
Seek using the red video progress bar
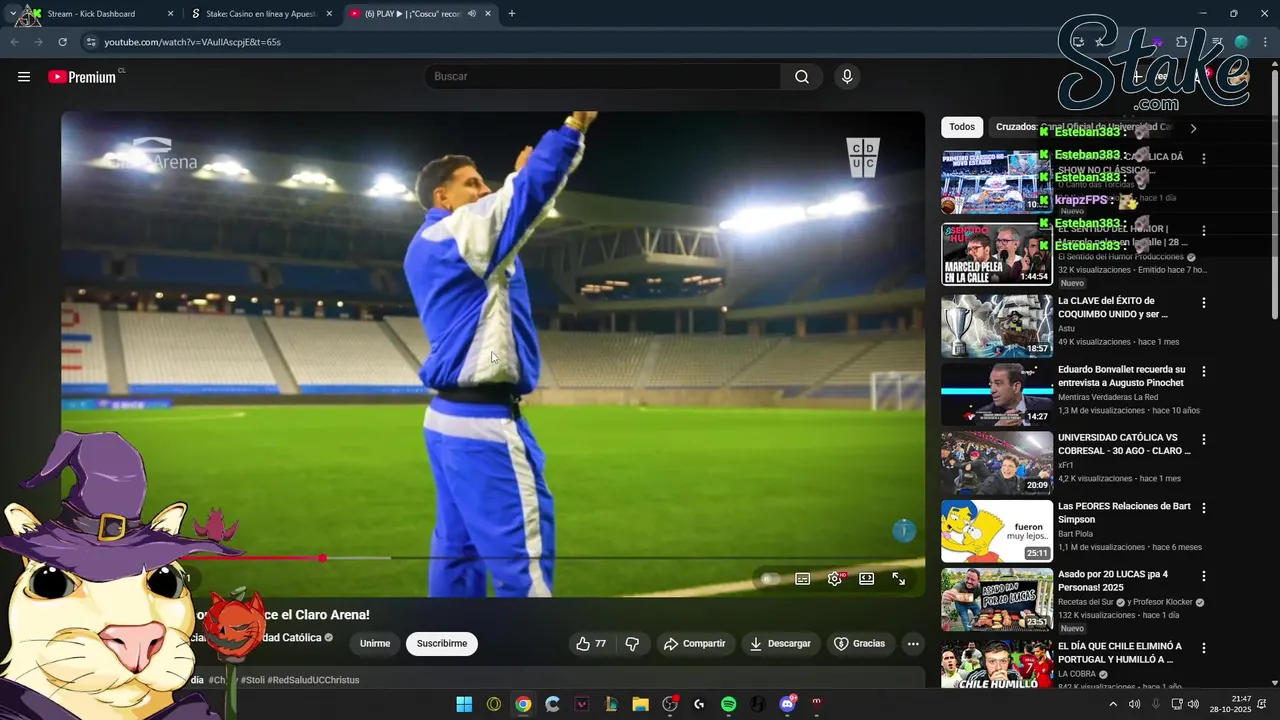(492, 558)
